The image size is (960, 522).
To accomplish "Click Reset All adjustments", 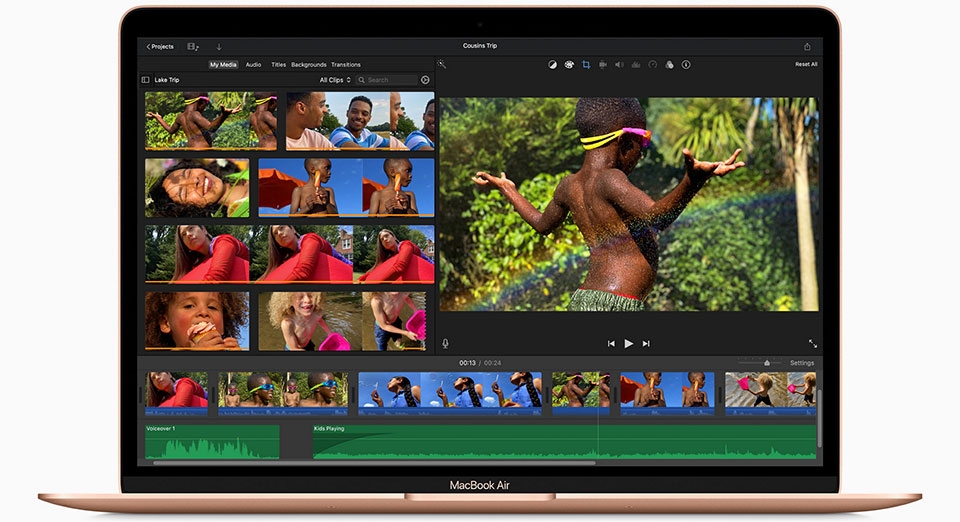I will coord(806,64).
